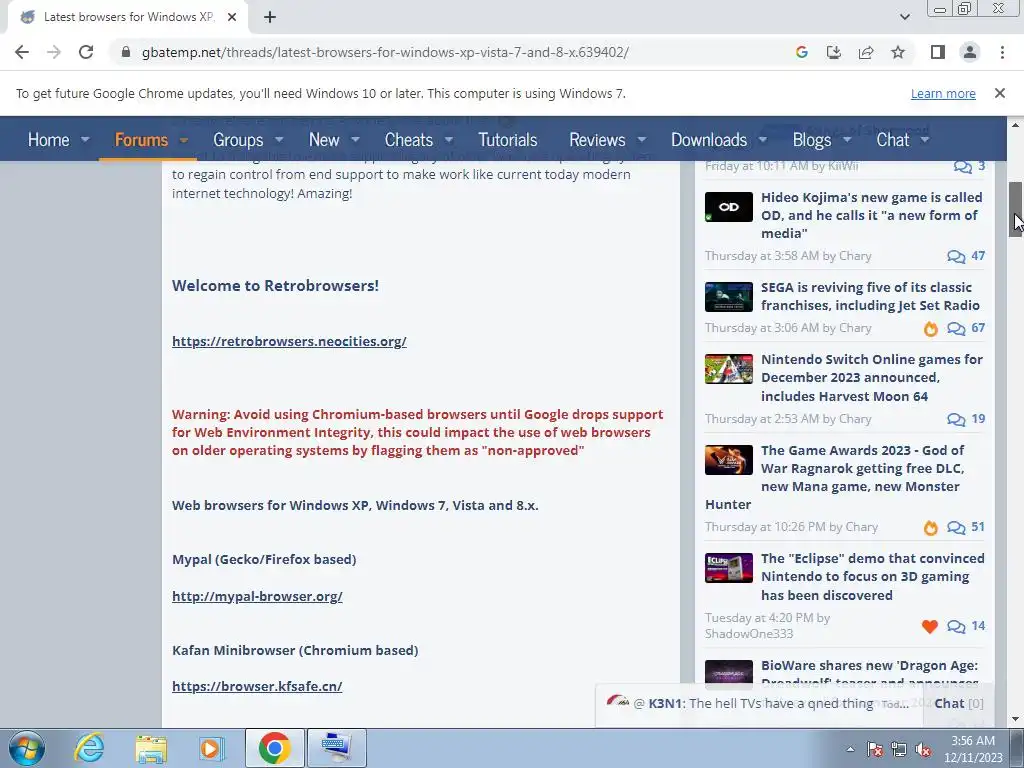Open a new tab with plus button
This screenshot has height=768, width=1024.
(270, 17)
